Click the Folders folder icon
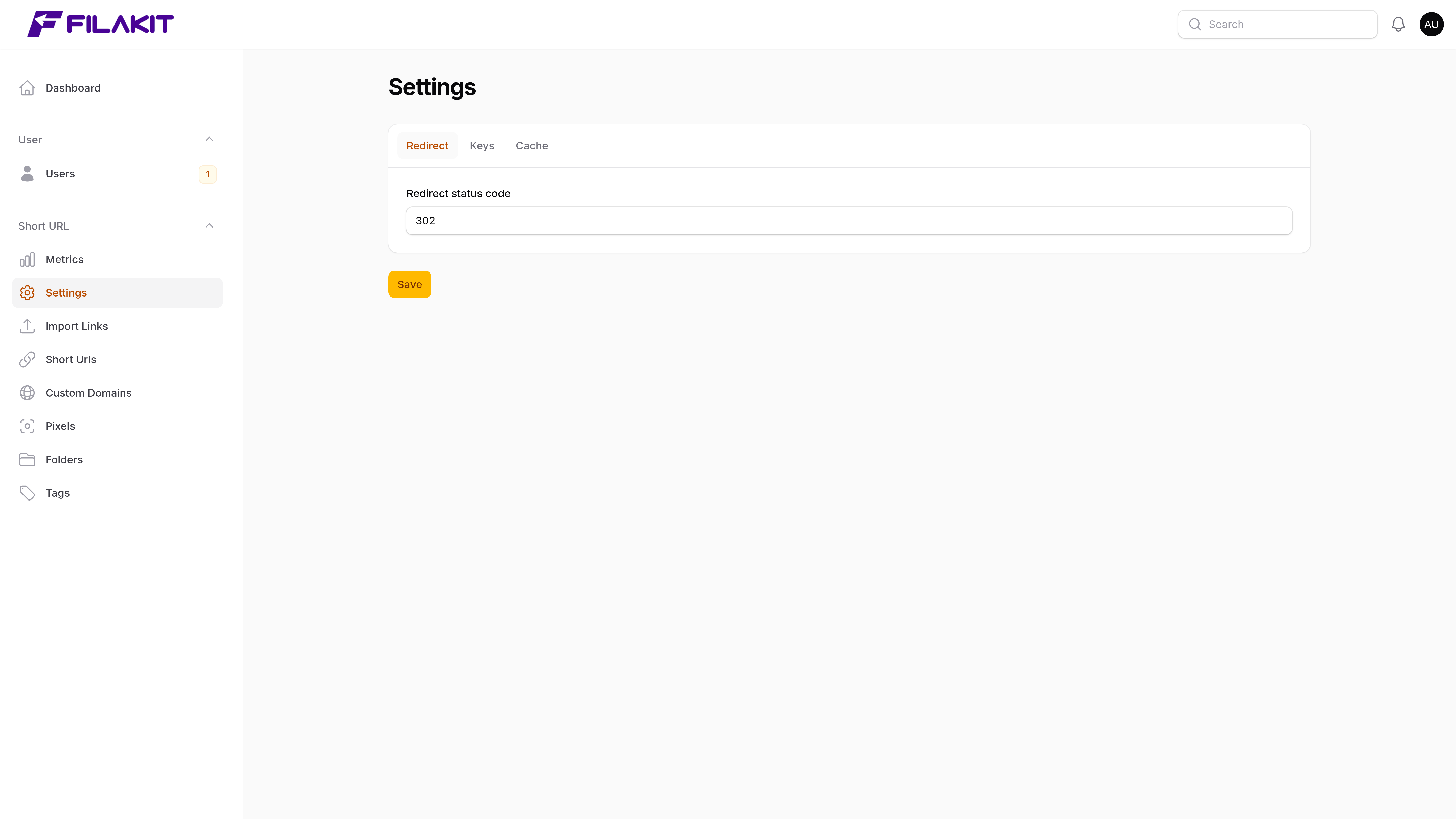Viewport: 1456px width, 819px height. 27,460
